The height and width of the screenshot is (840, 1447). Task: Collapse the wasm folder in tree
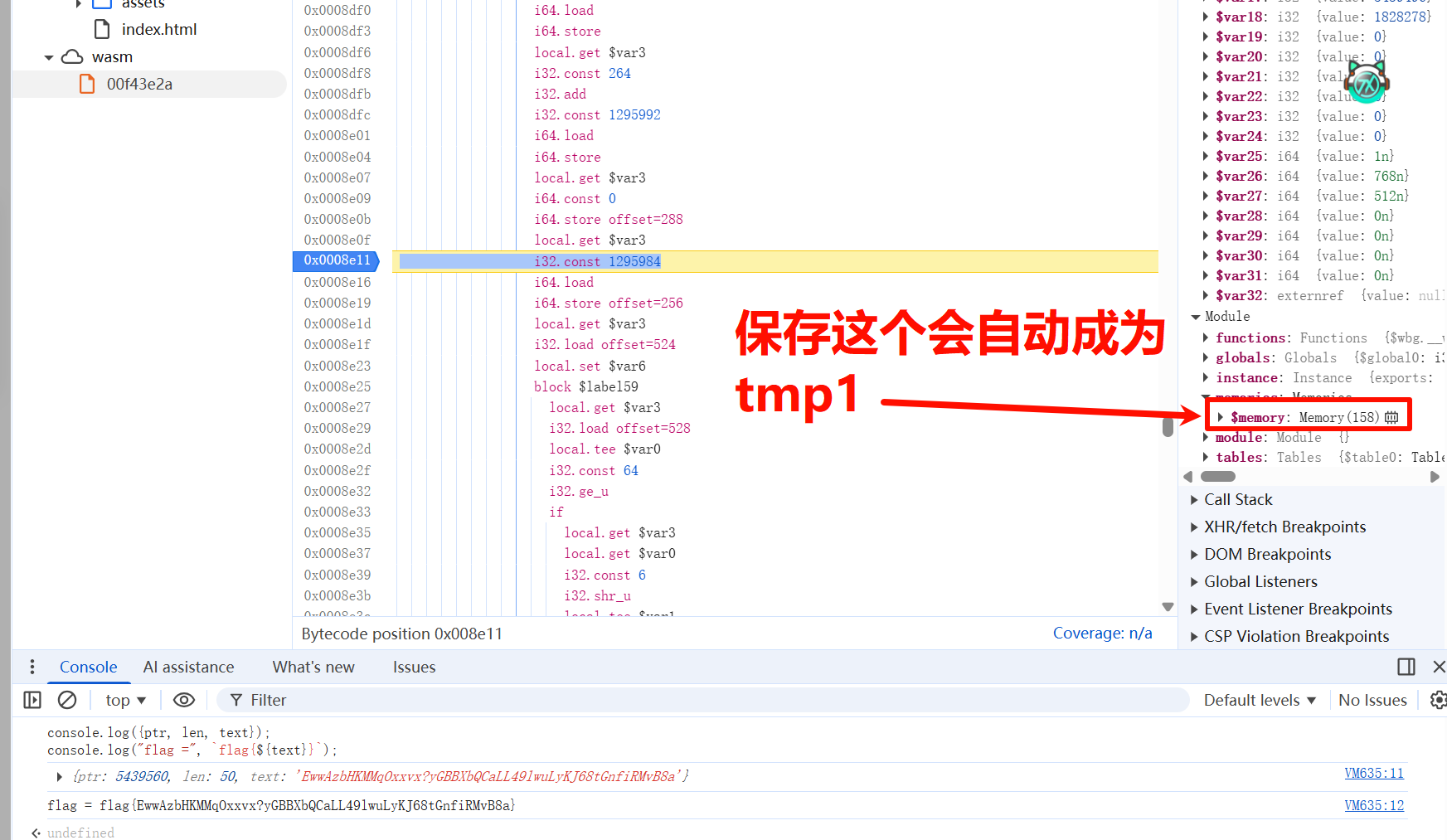tap(49, 57)
